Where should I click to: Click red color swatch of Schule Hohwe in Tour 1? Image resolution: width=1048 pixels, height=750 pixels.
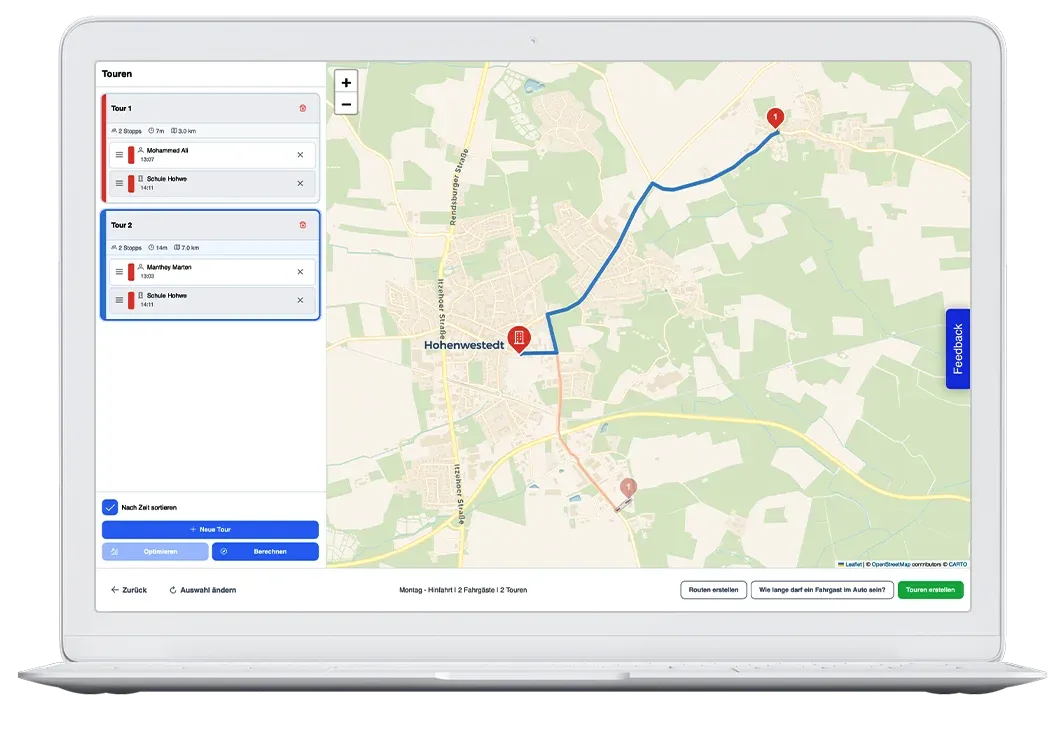pyautogui.click(x=131, y=183)
